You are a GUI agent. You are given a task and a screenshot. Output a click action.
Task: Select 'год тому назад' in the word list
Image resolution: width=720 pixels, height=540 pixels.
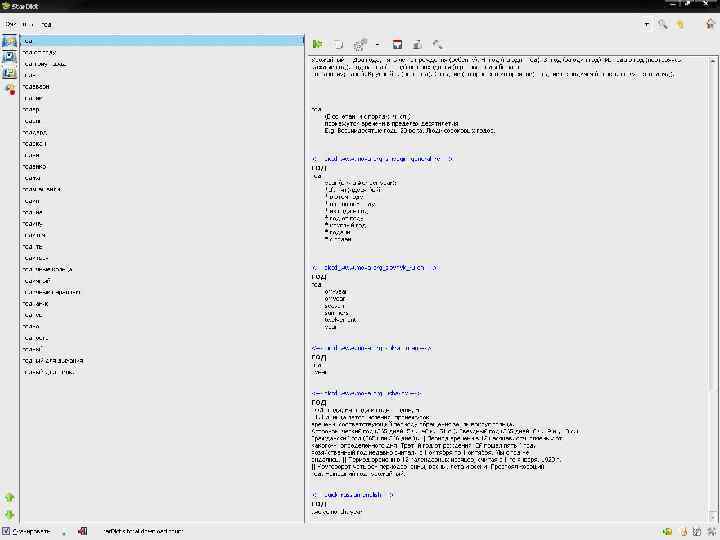click(x=45, y=64)
